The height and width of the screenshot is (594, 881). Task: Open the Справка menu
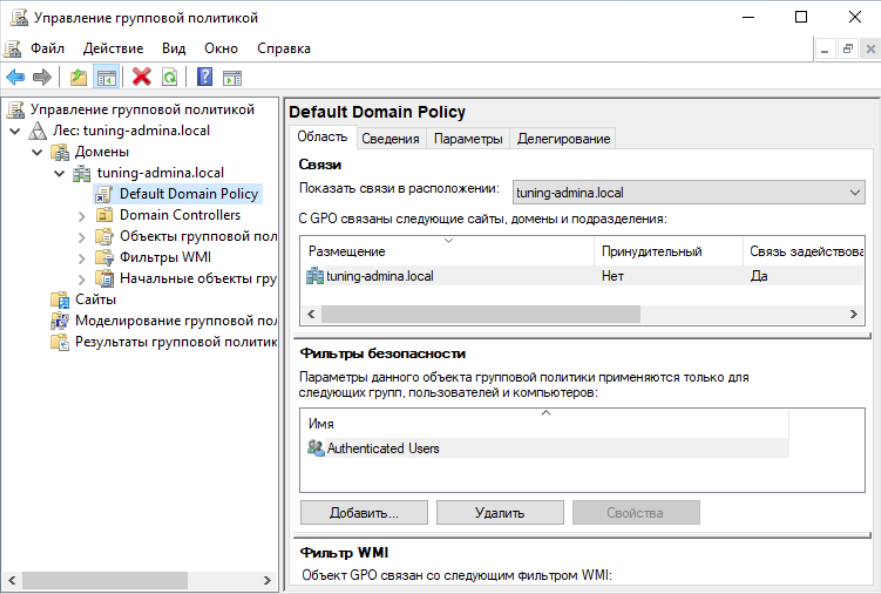[284, 48]
